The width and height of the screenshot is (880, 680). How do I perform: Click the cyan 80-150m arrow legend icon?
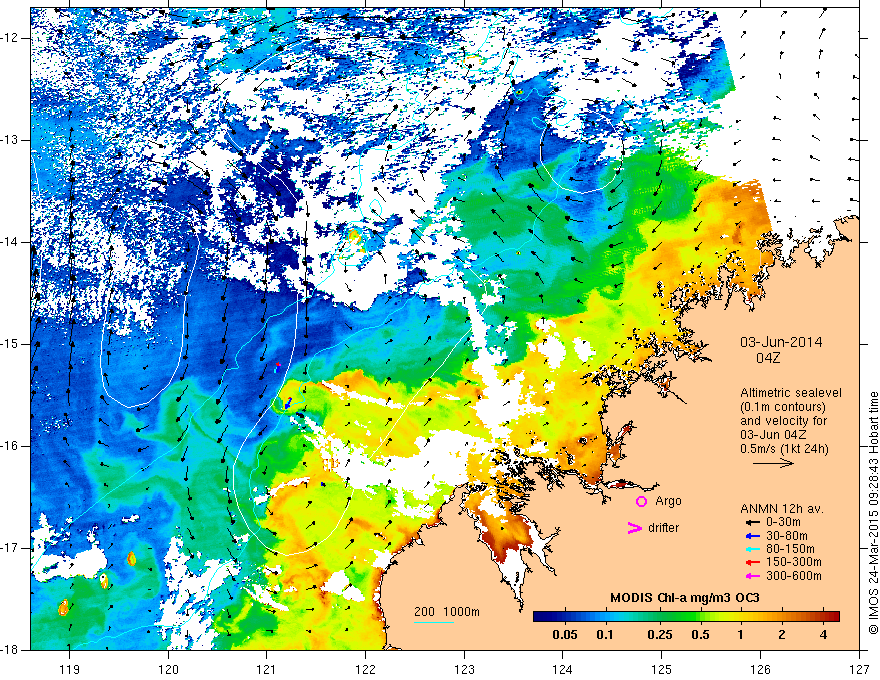pos(753,549)
